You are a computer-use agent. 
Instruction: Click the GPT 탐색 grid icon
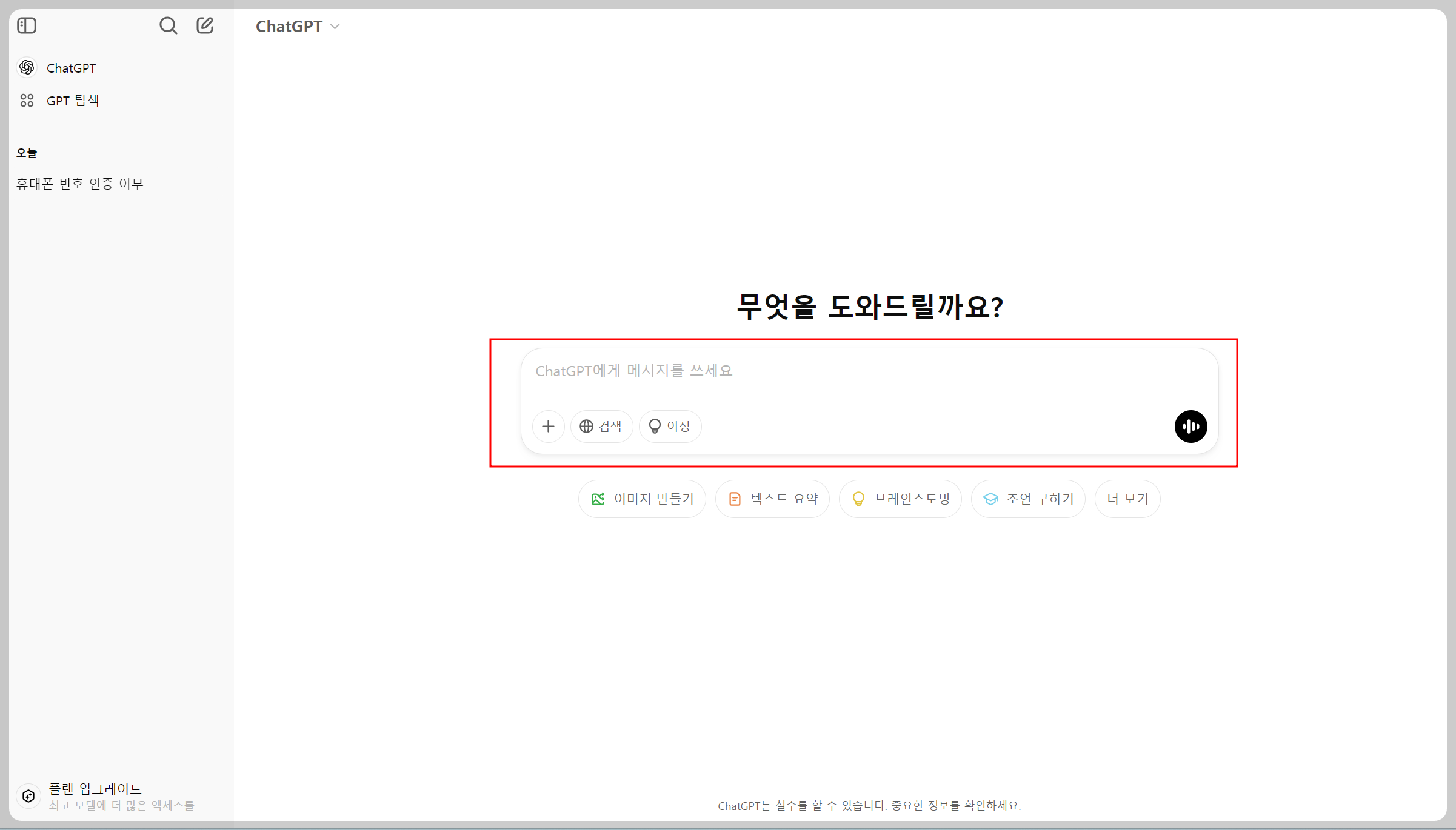[27, 101]
